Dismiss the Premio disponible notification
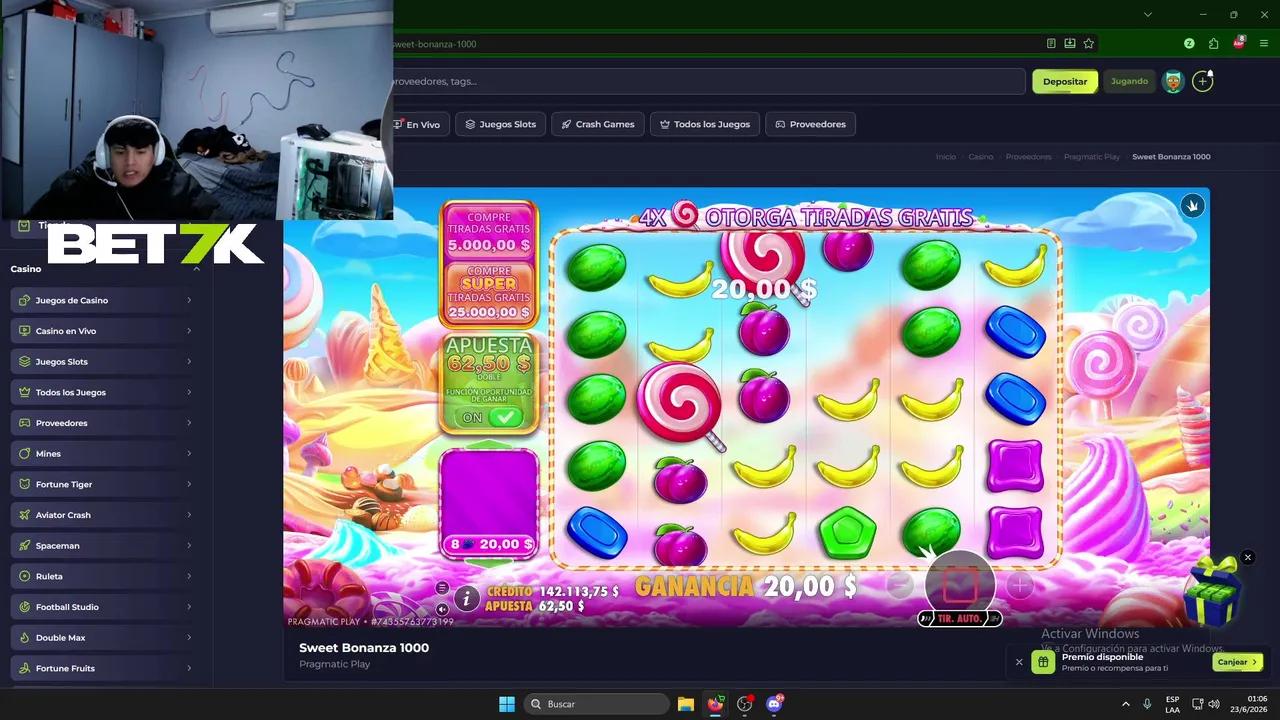 [x=1019, y=662]
